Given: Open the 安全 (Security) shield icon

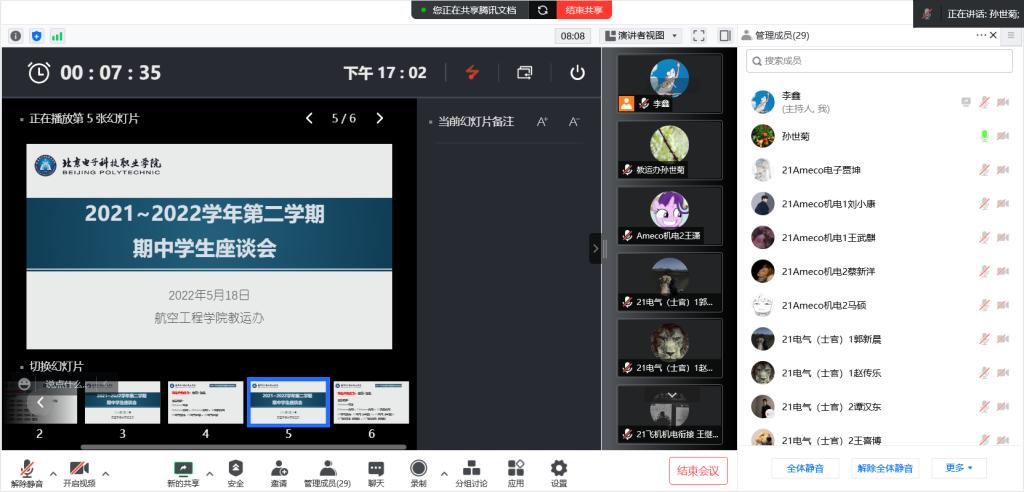Looking at the screenshot, I should (235, 468).
